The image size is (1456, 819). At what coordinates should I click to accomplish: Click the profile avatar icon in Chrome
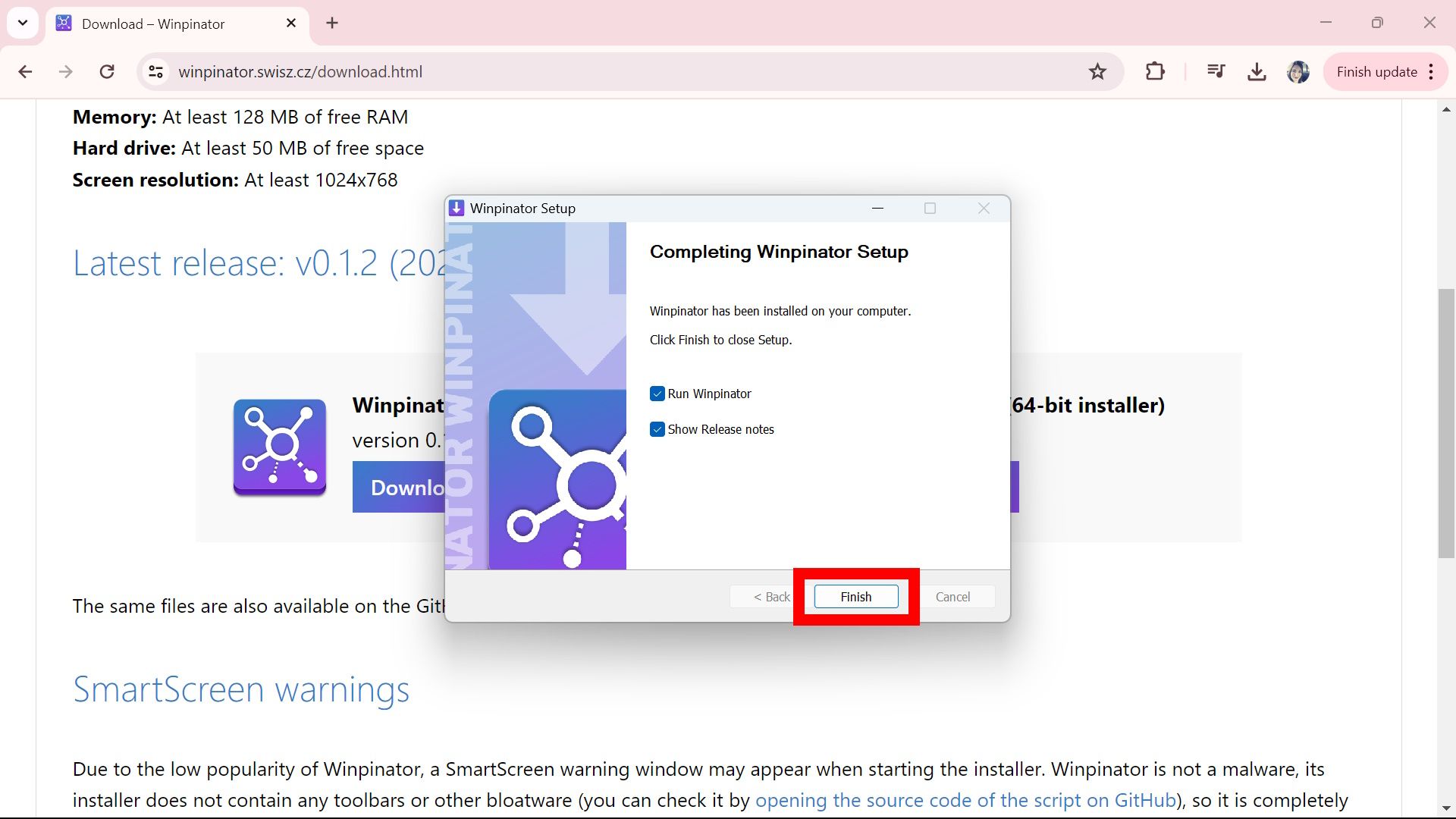pyautogui.click(x=1299, y=71)
